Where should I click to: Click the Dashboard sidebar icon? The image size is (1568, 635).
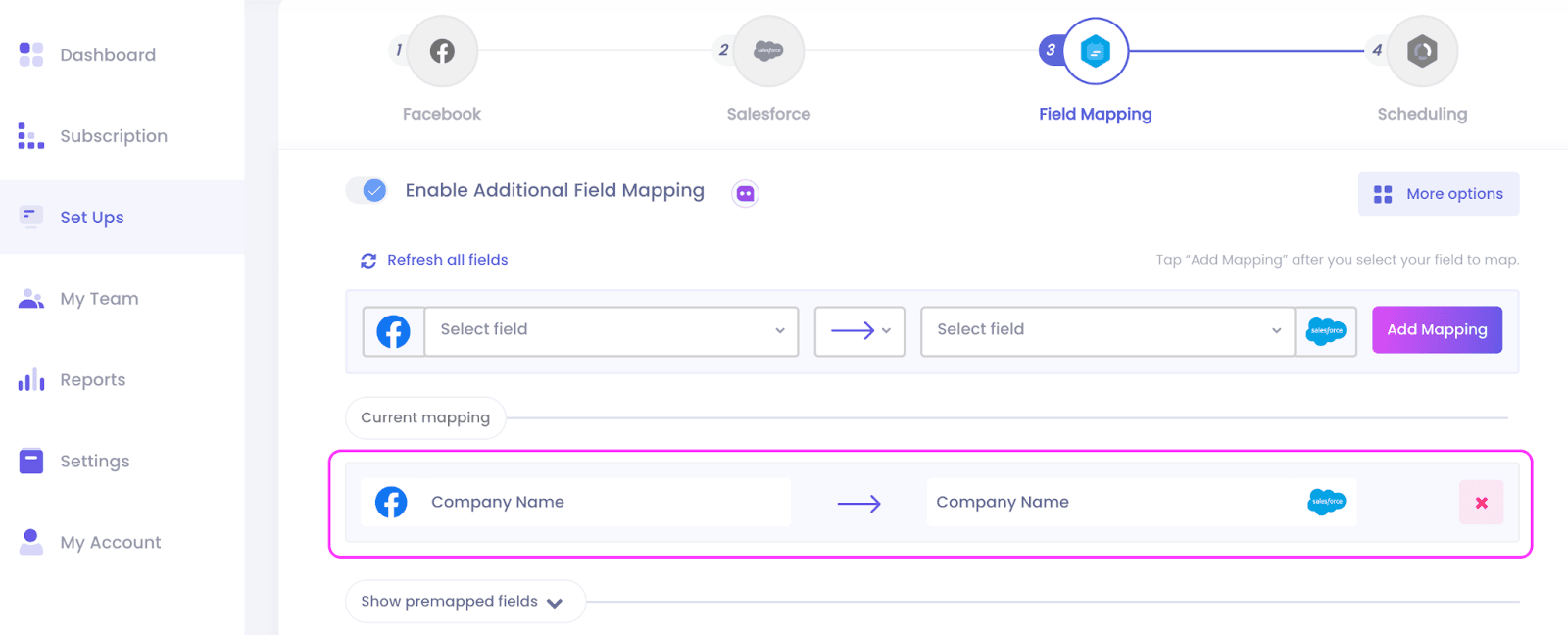coord(31,54)
